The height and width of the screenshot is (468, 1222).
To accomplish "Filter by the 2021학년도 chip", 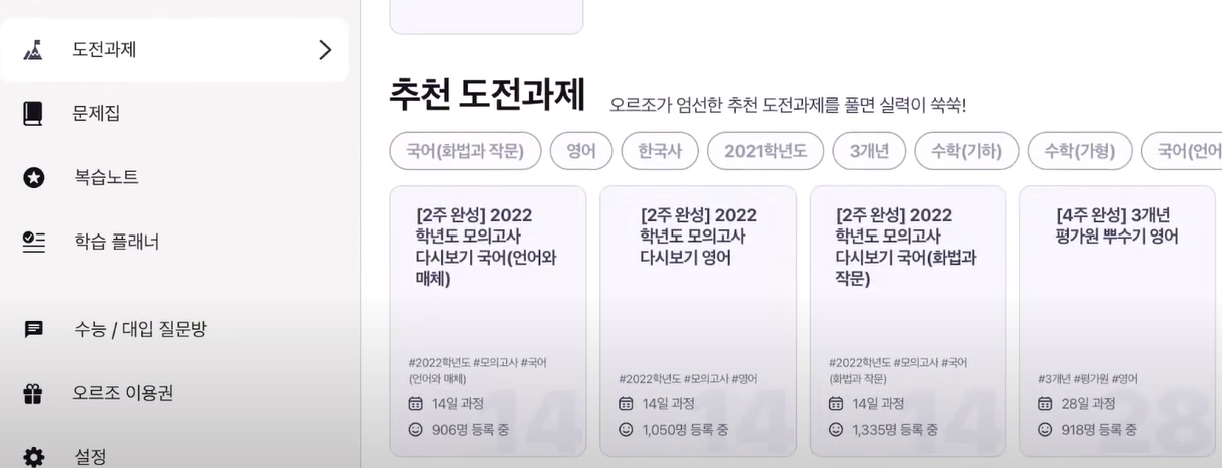I will (765, 151).
